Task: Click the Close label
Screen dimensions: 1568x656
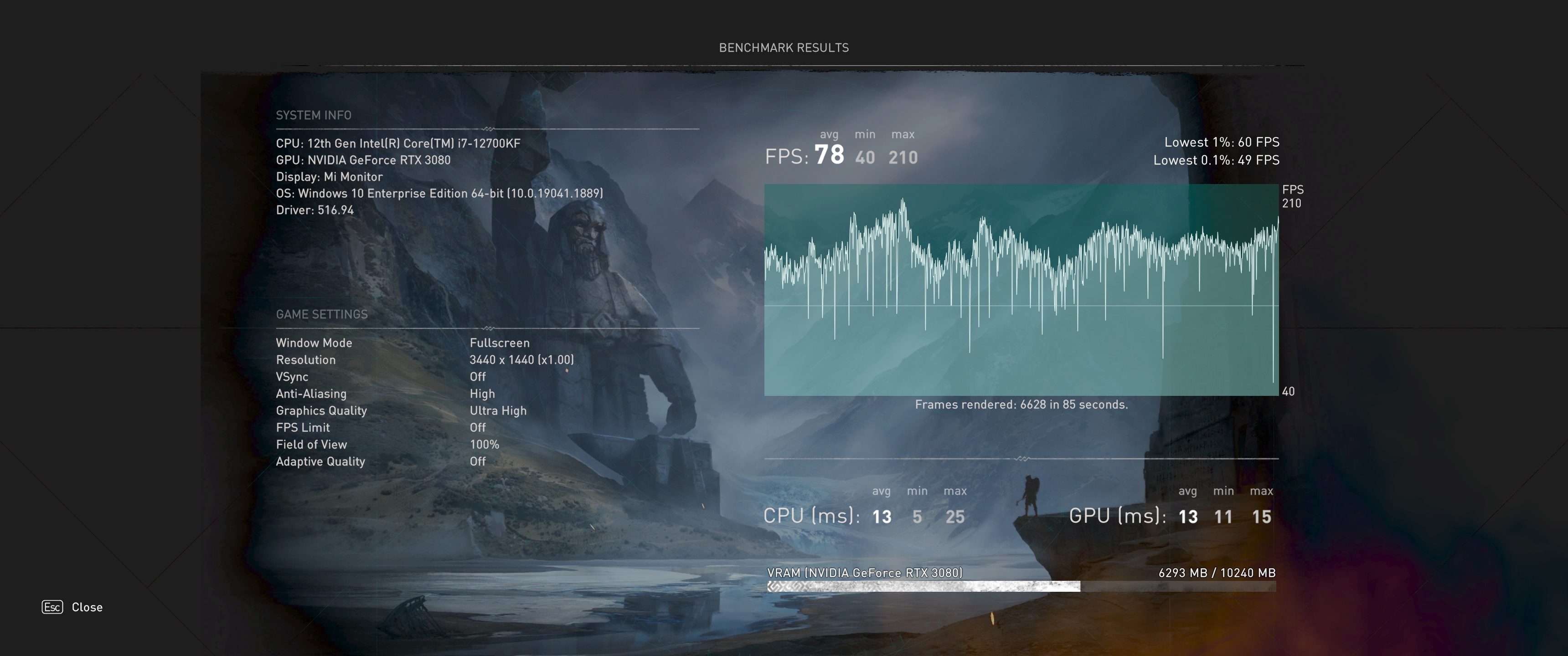Action: coord(87,607)
